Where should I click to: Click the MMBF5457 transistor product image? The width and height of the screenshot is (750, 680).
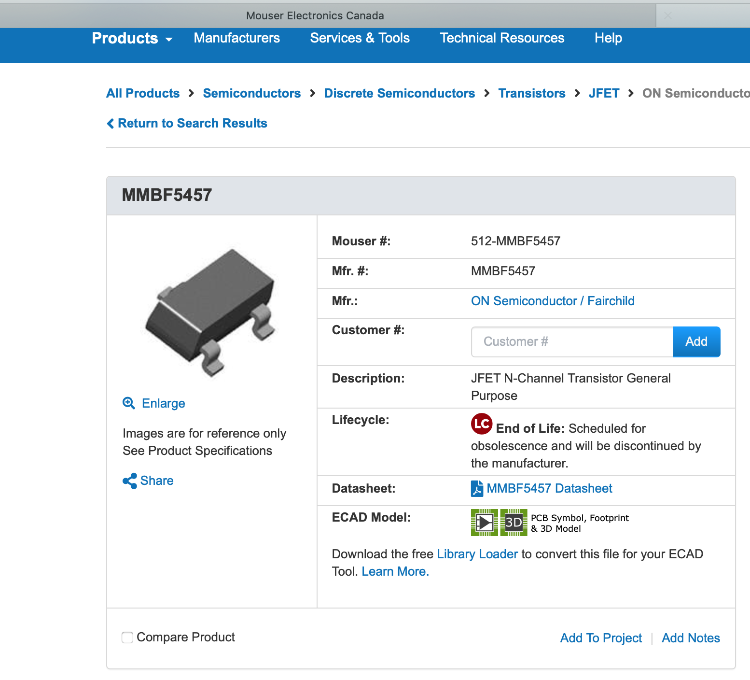210,312
